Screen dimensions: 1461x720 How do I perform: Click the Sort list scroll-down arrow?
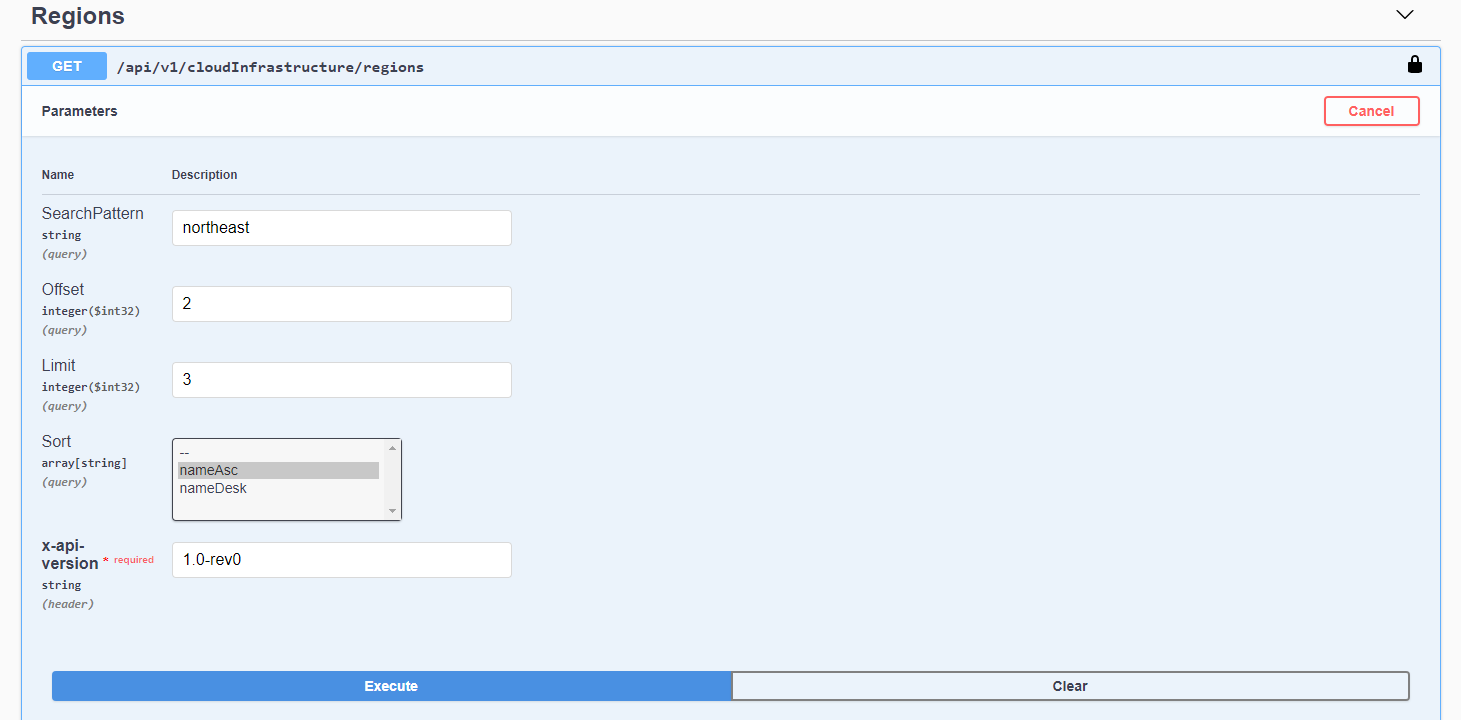point(392,511)
